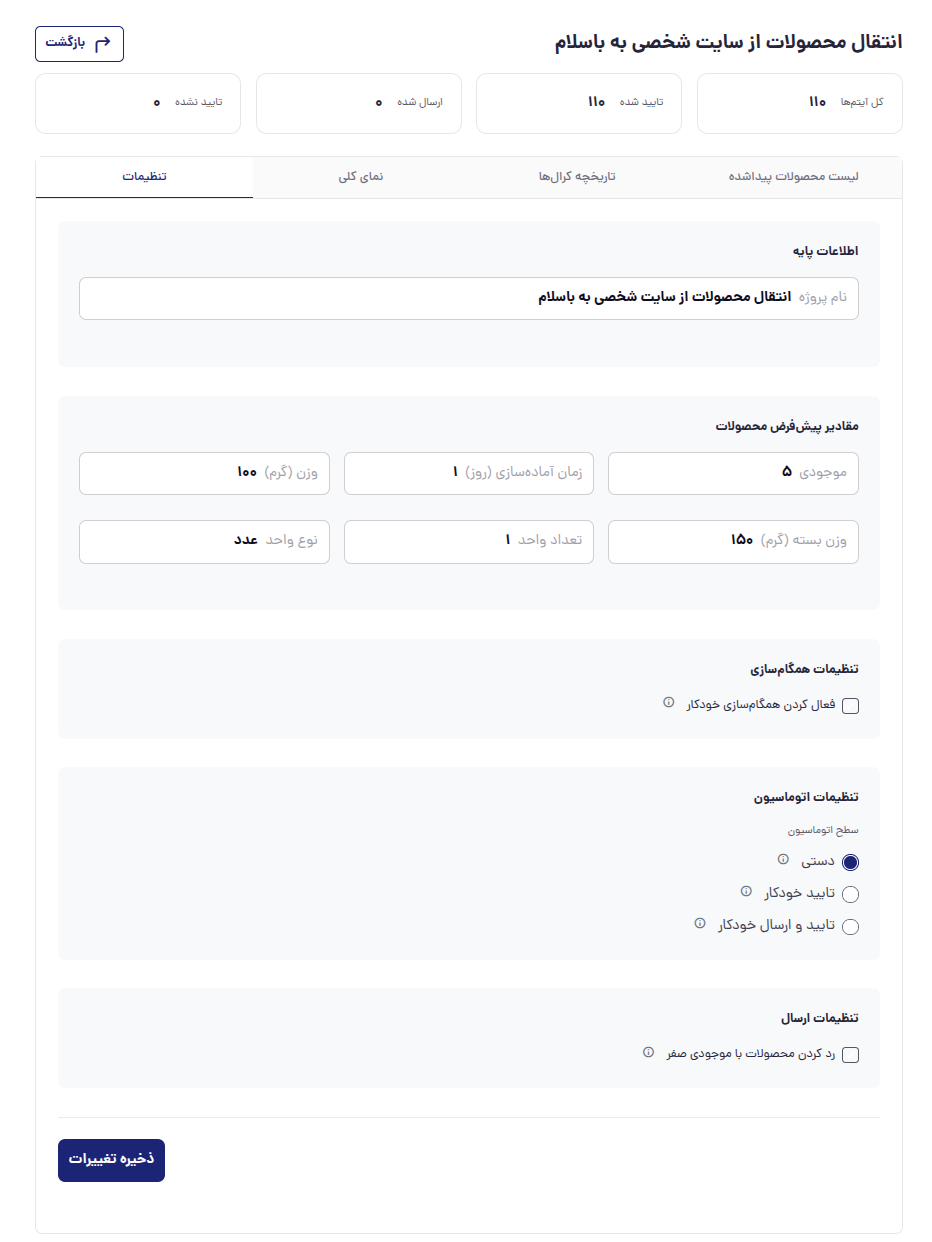
Task: Choose تایید و ارسال خودکار radio option
Action: (850, 926)
